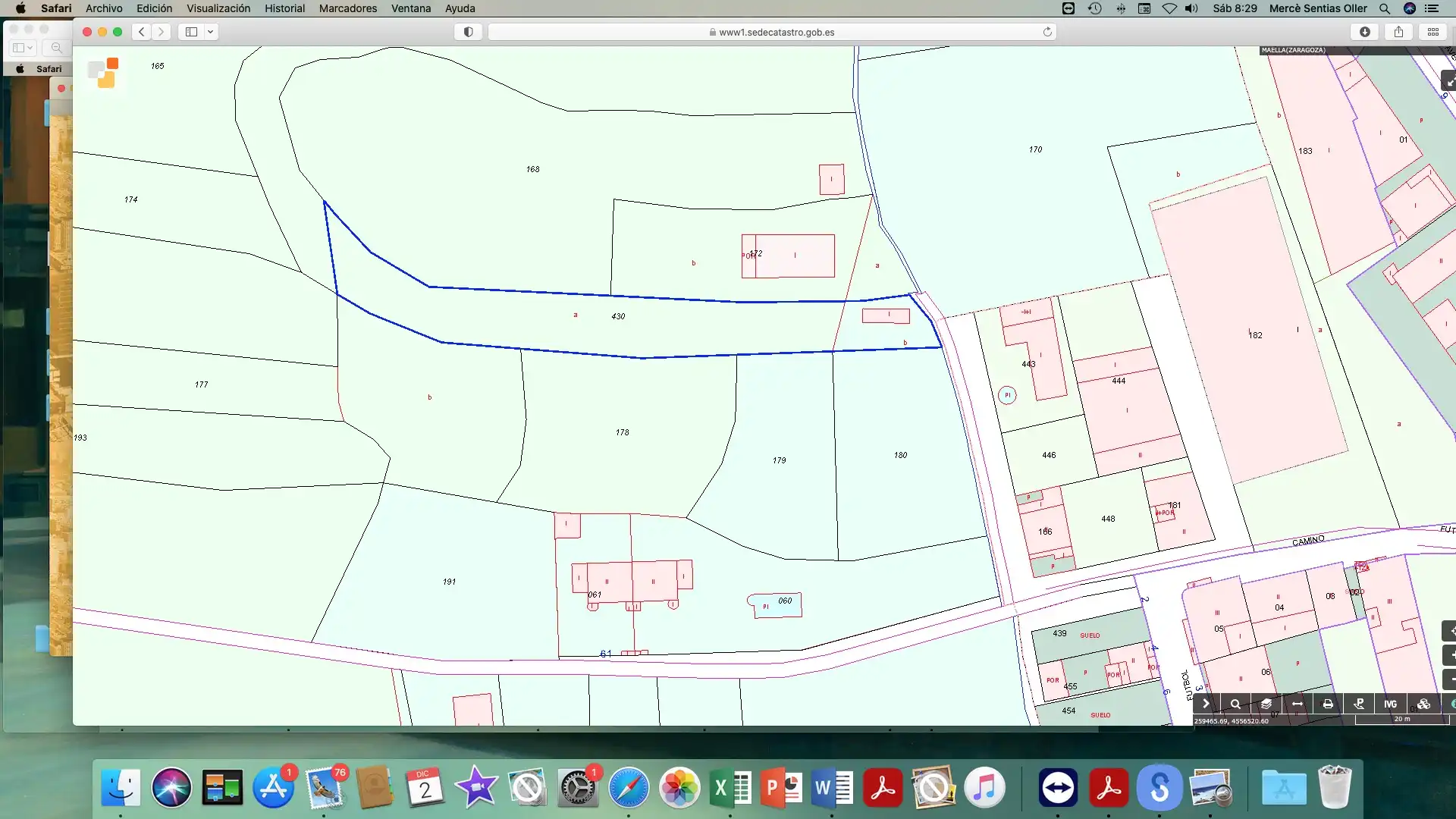Open Notification Center list icon
The height and width of the screenshot is (819, 1456).
(1432, 8)
